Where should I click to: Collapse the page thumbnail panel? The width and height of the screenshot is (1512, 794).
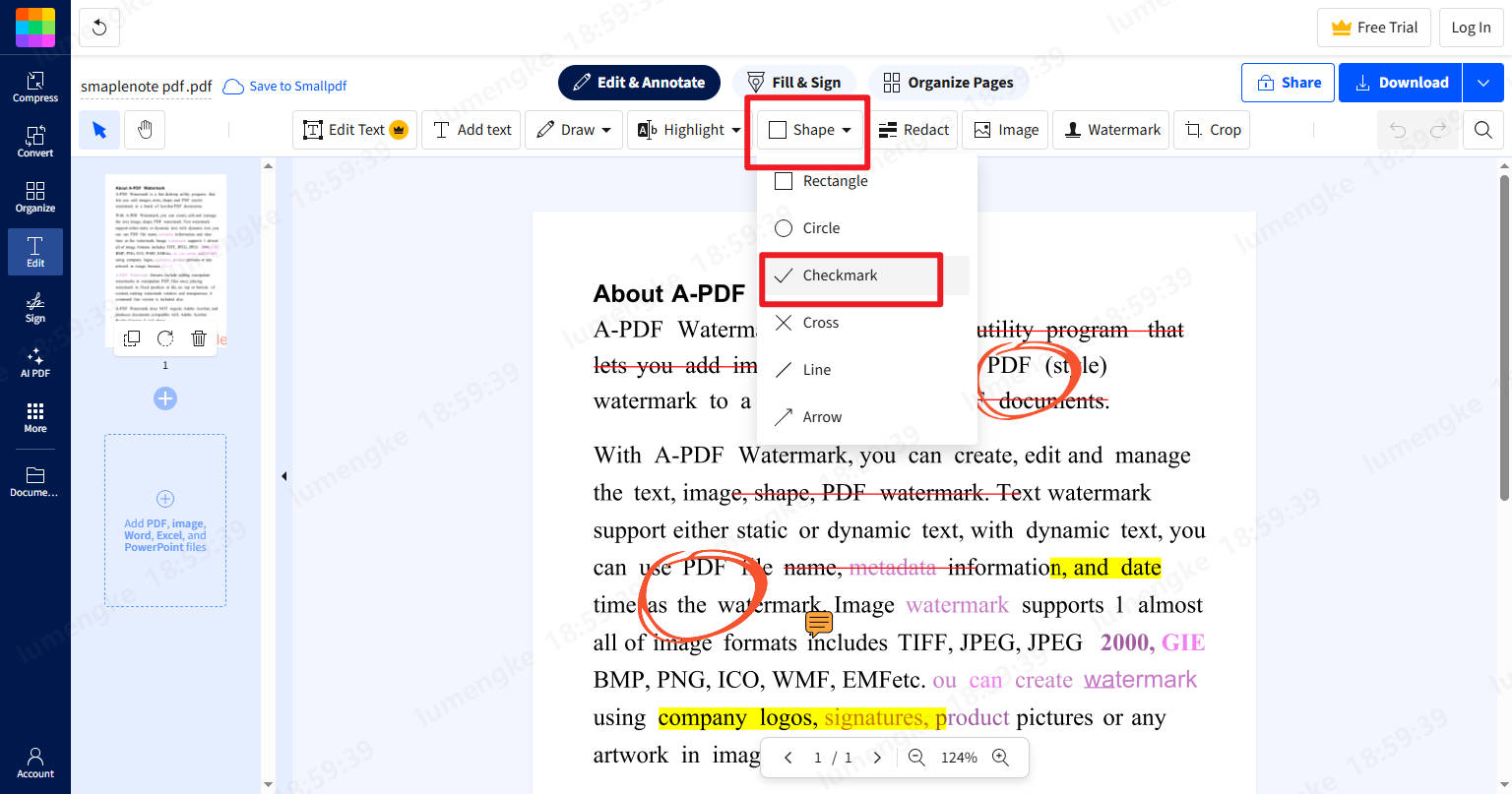tap(284, 476)
